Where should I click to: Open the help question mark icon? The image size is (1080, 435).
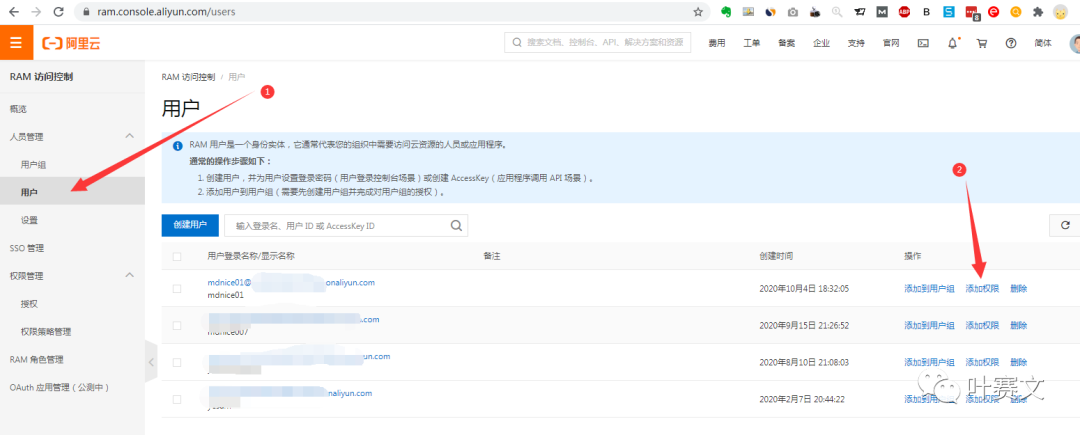[x=1011, y=43]
